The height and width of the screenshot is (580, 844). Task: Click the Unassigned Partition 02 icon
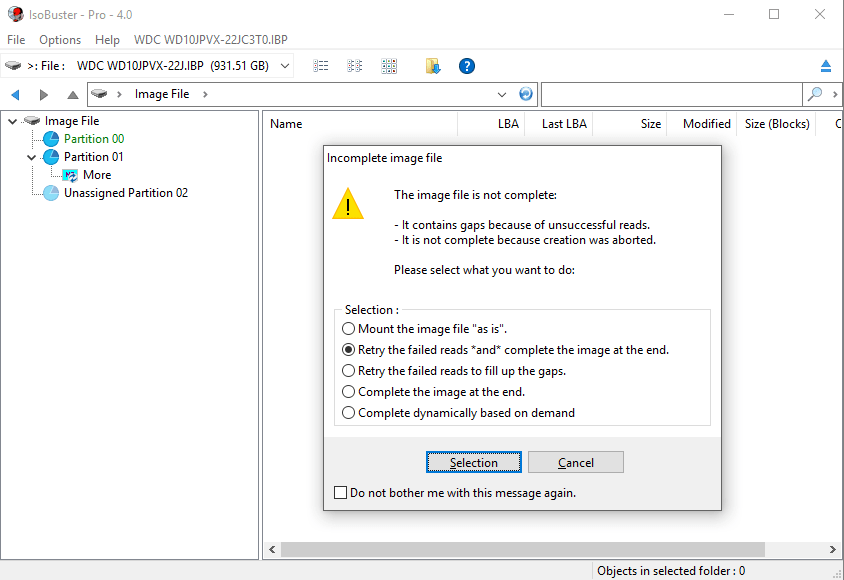pyautogui.click(x=51, y=193)
